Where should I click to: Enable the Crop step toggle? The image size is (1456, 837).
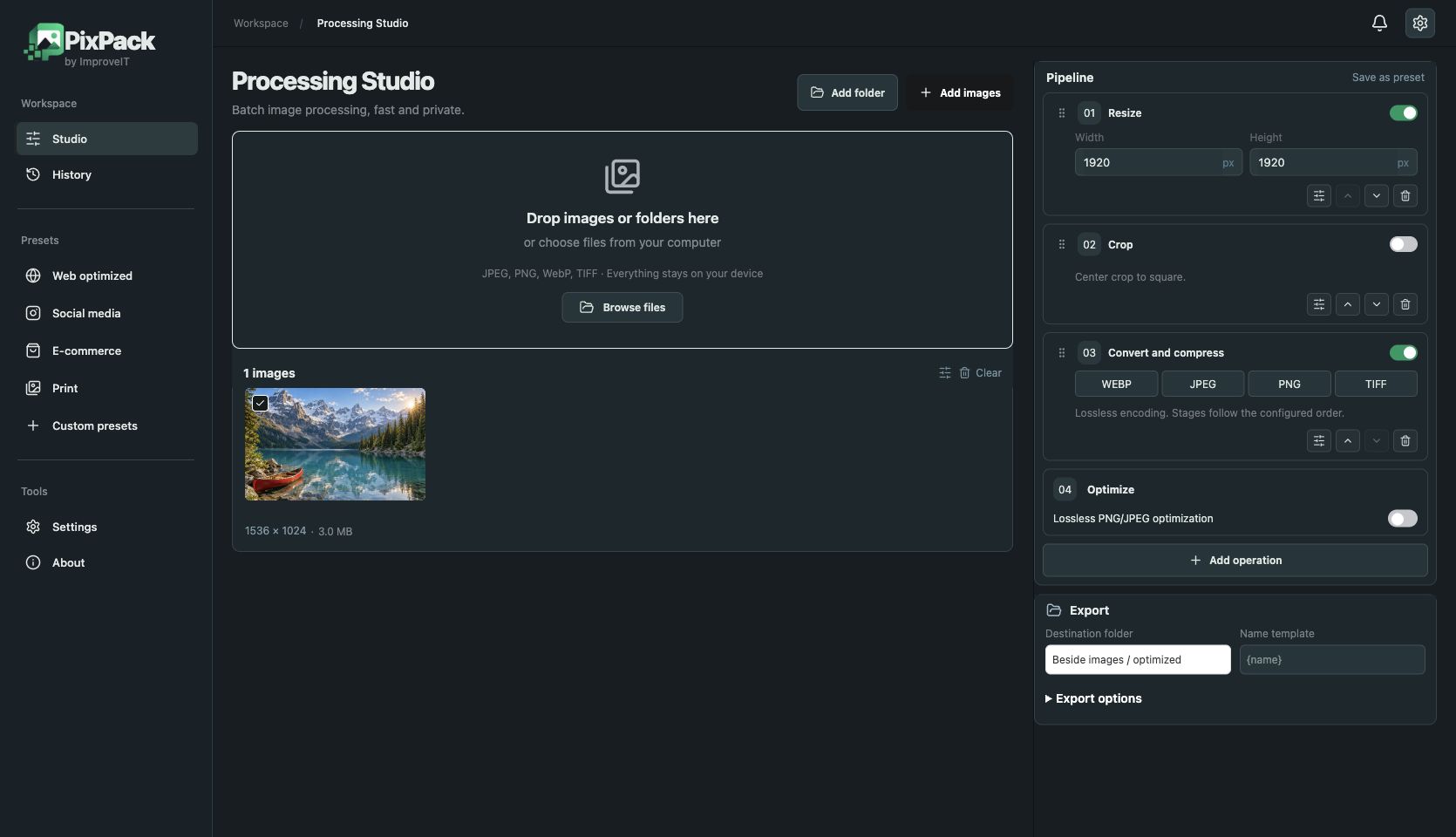click(x=1404, y=245)
